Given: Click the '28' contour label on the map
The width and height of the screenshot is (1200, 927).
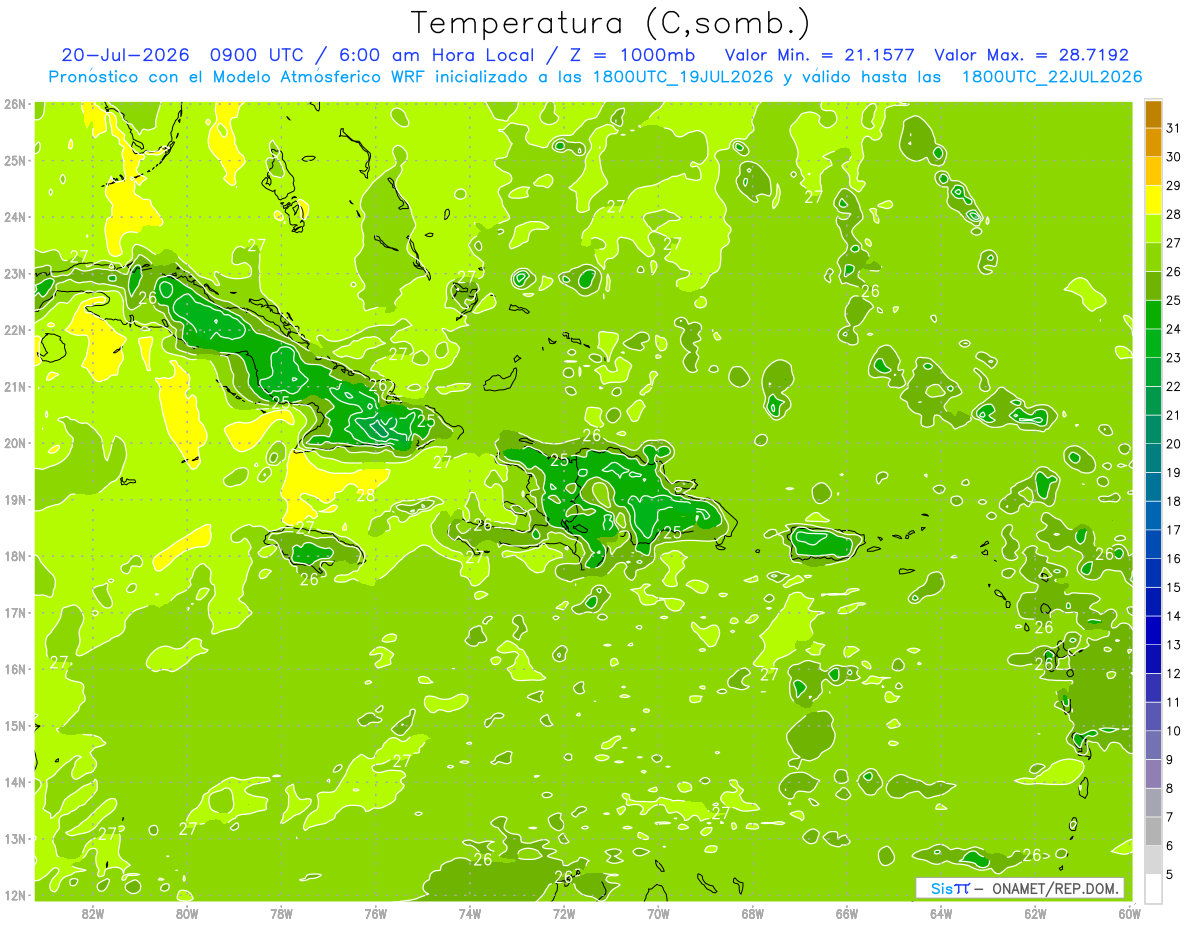Looking at the screenshot, I should (x=366, y=495).
